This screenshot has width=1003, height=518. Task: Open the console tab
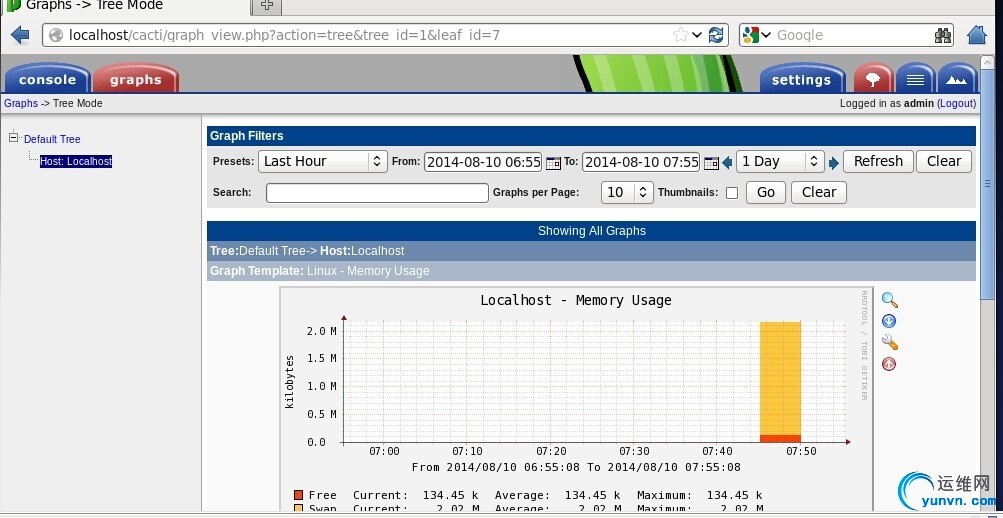click(47, 79)
